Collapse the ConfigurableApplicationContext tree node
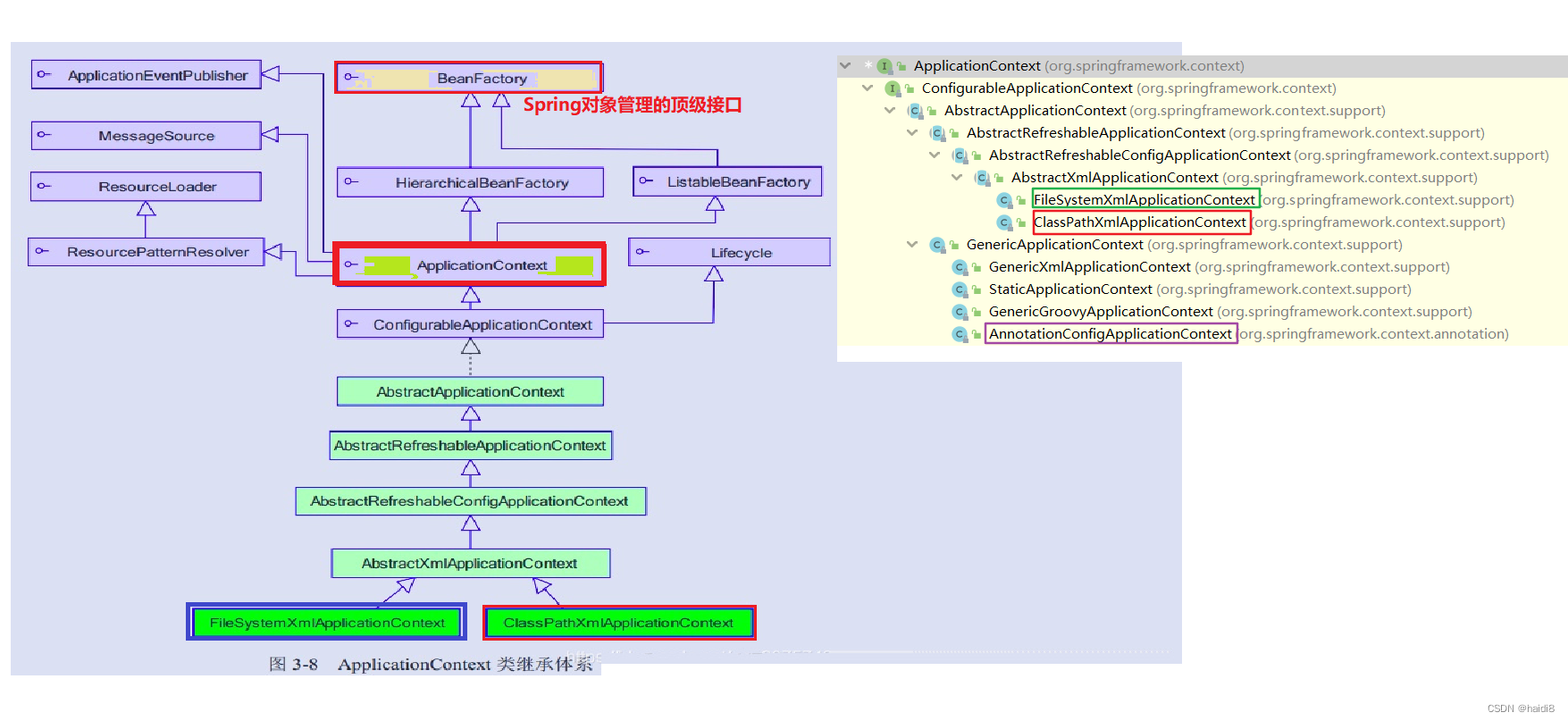The width and height of the screenshot is (1568, 721). [x=868, y=88]
